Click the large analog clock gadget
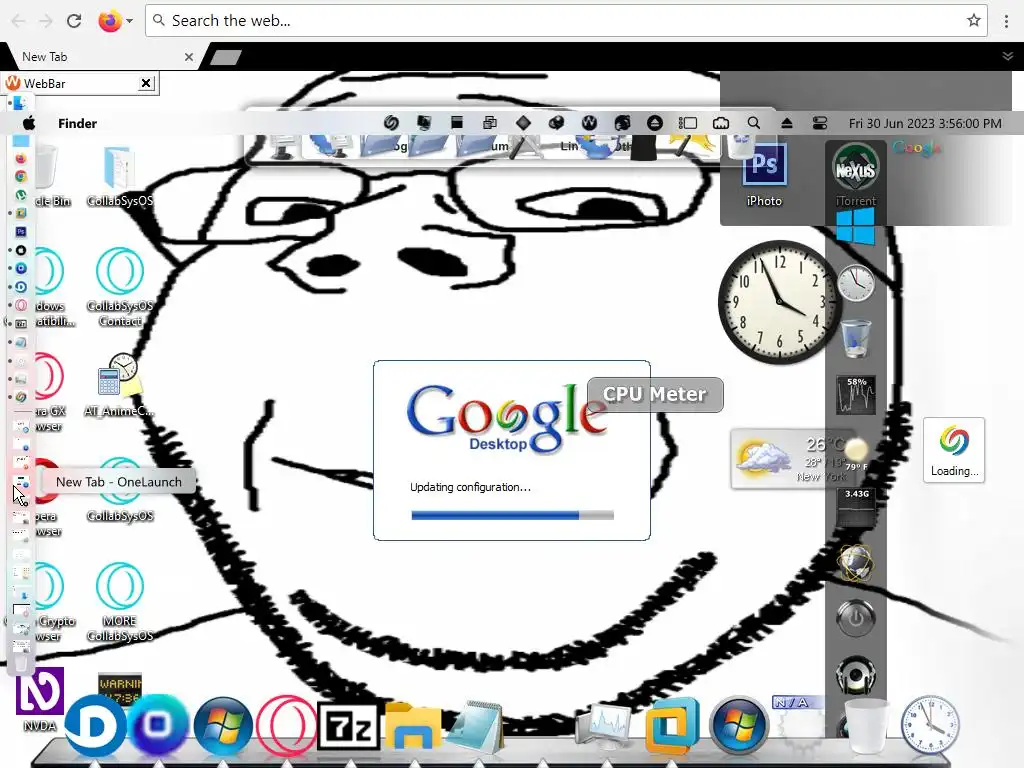This screenshot has height=768, width=1024. pyautogui.click(x=778, y=302)
